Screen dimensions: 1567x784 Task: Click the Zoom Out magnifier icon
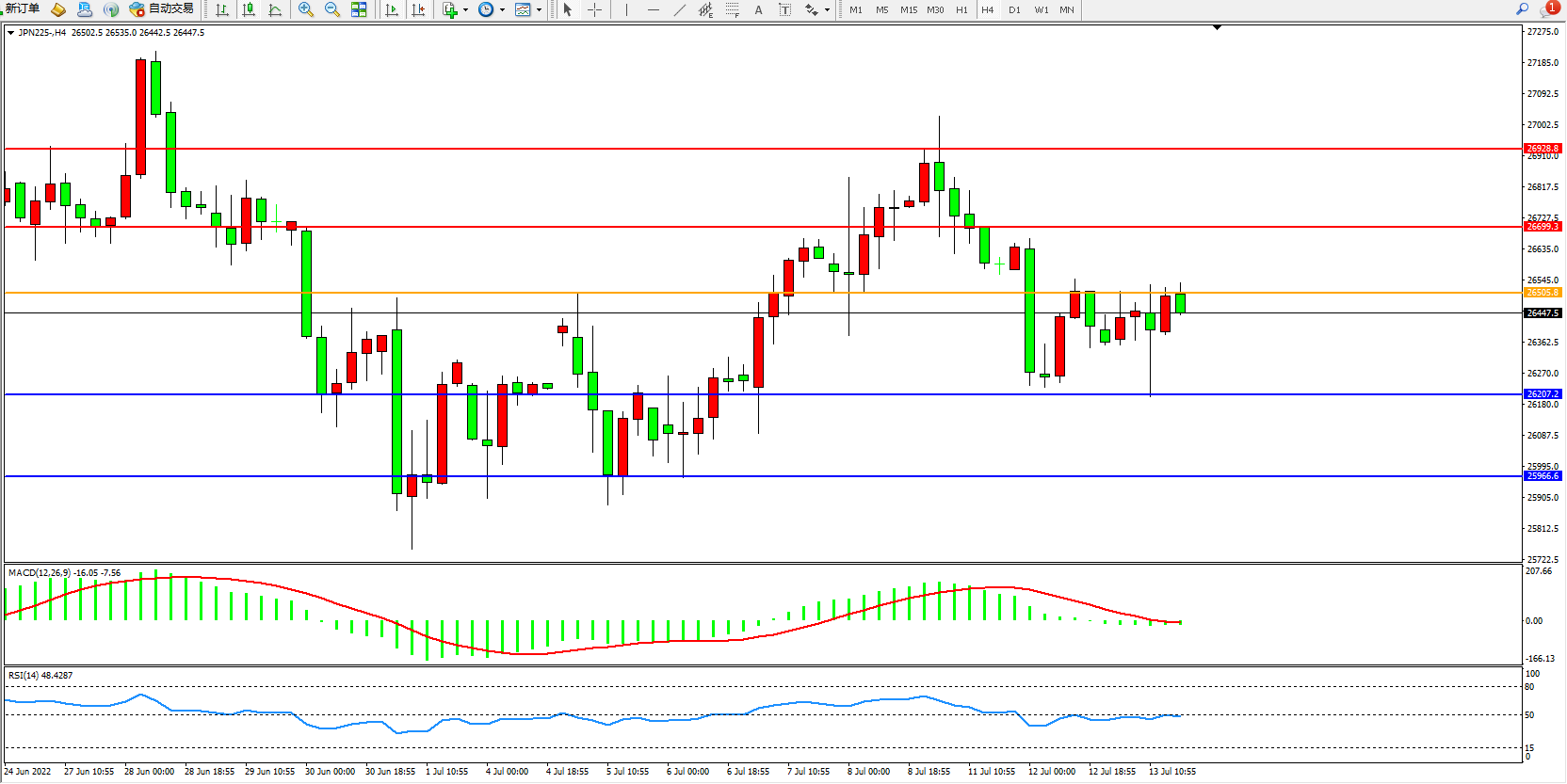coord(331,9)
